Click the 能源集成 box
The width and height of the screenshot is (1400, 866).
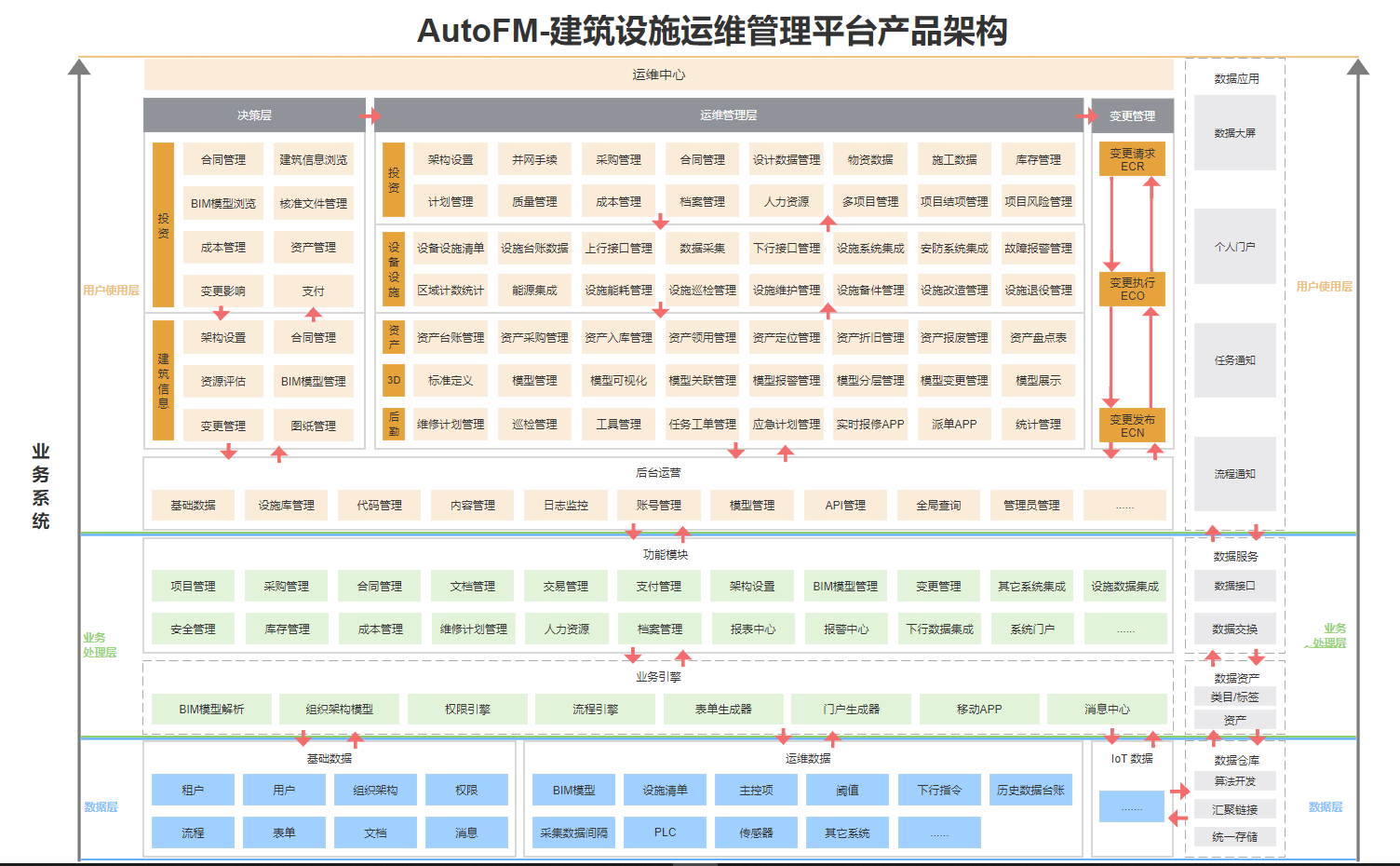(x=534, y=291)
